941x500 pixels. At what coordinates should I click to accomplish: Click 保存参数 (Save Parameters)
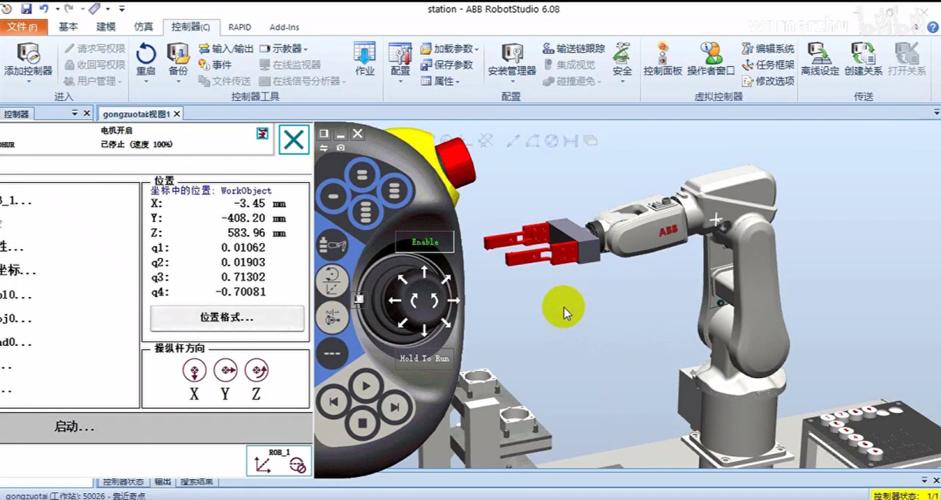(x=446, y=65)
